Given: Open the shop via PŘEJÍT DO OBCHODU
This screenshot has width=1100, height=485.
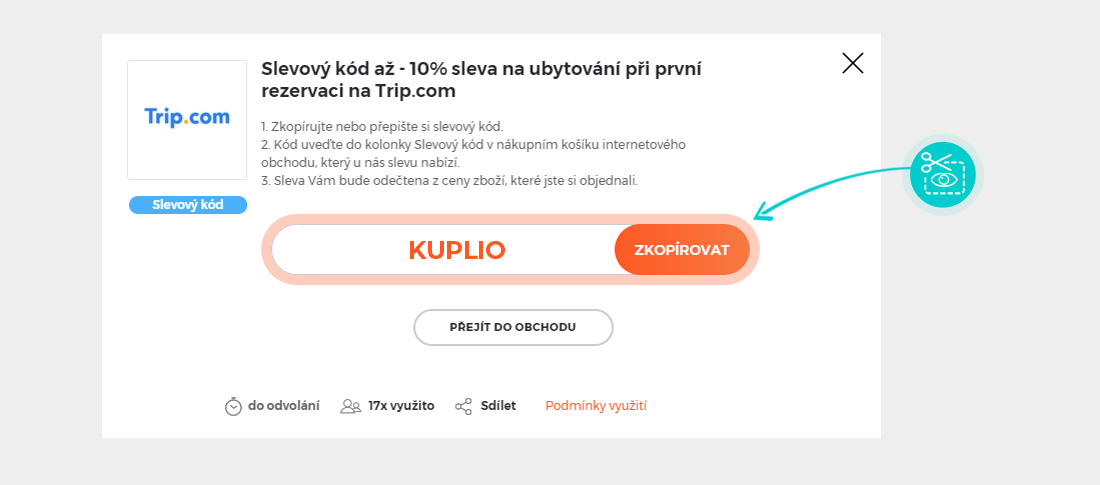Looking at the screenshot, I should pos(513,327).
